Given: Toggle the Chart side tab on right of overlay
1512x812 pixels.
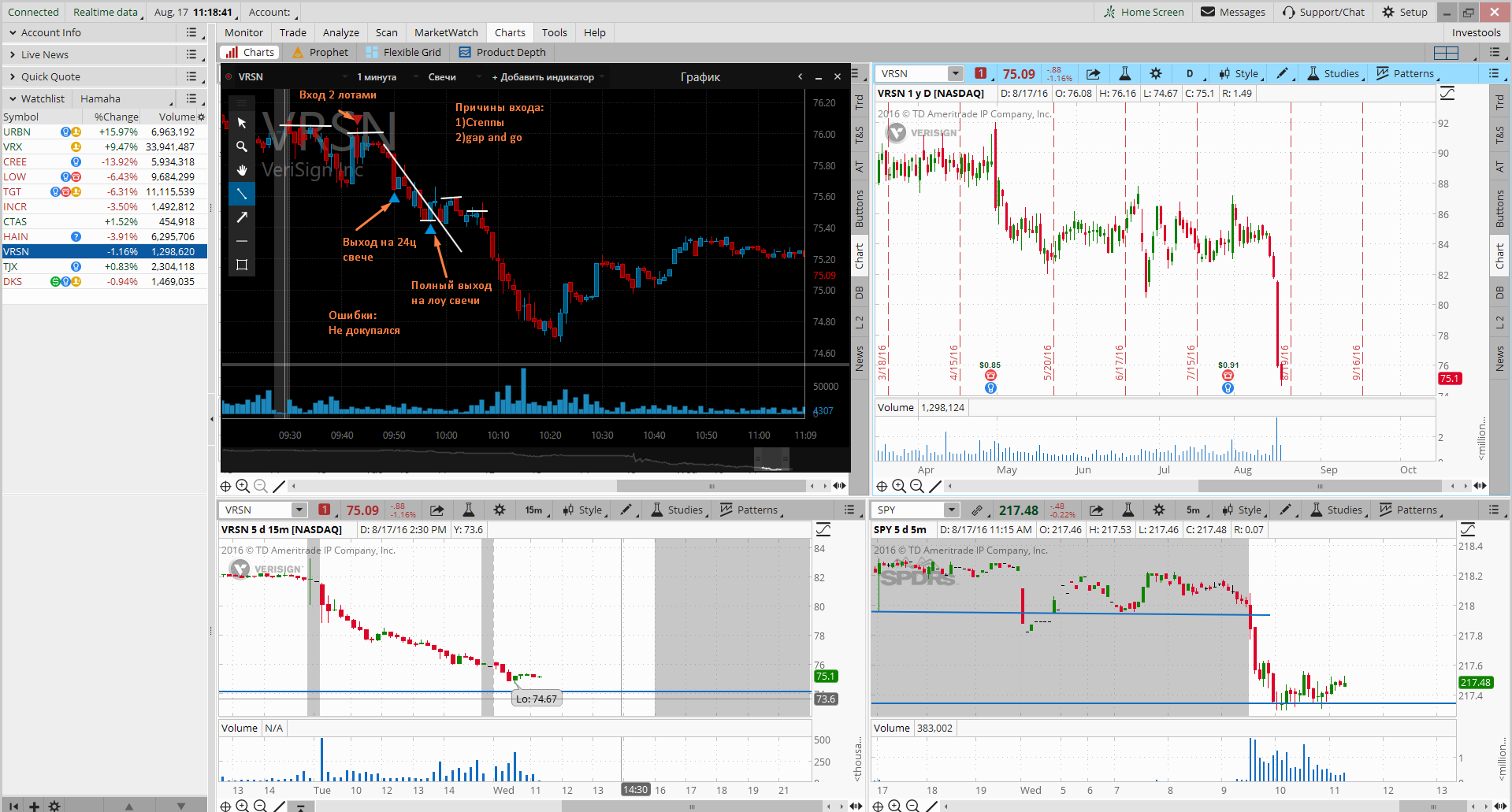Looking at the screenshot, I should point(860,255).
